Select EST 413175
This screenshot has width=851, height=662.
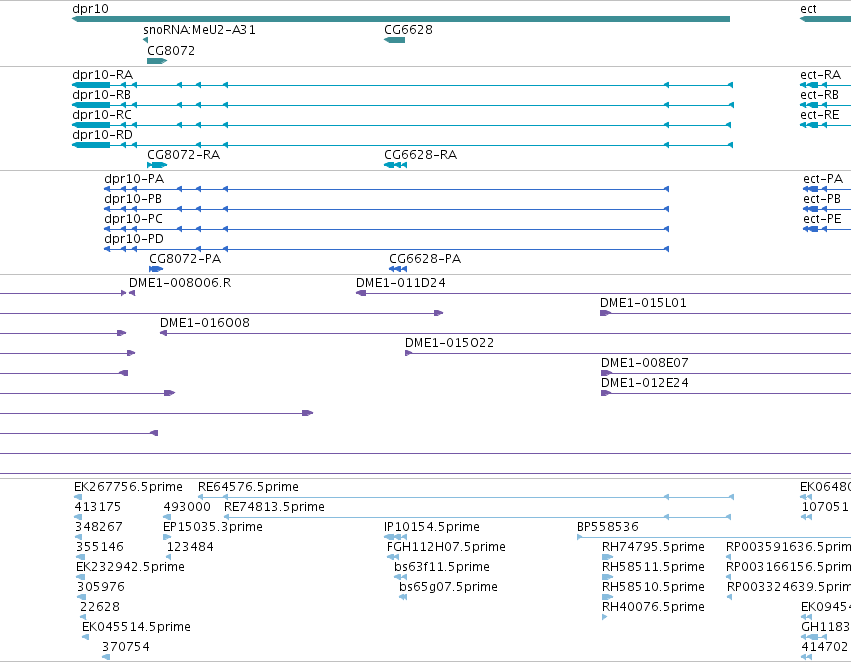click(78, 518)
